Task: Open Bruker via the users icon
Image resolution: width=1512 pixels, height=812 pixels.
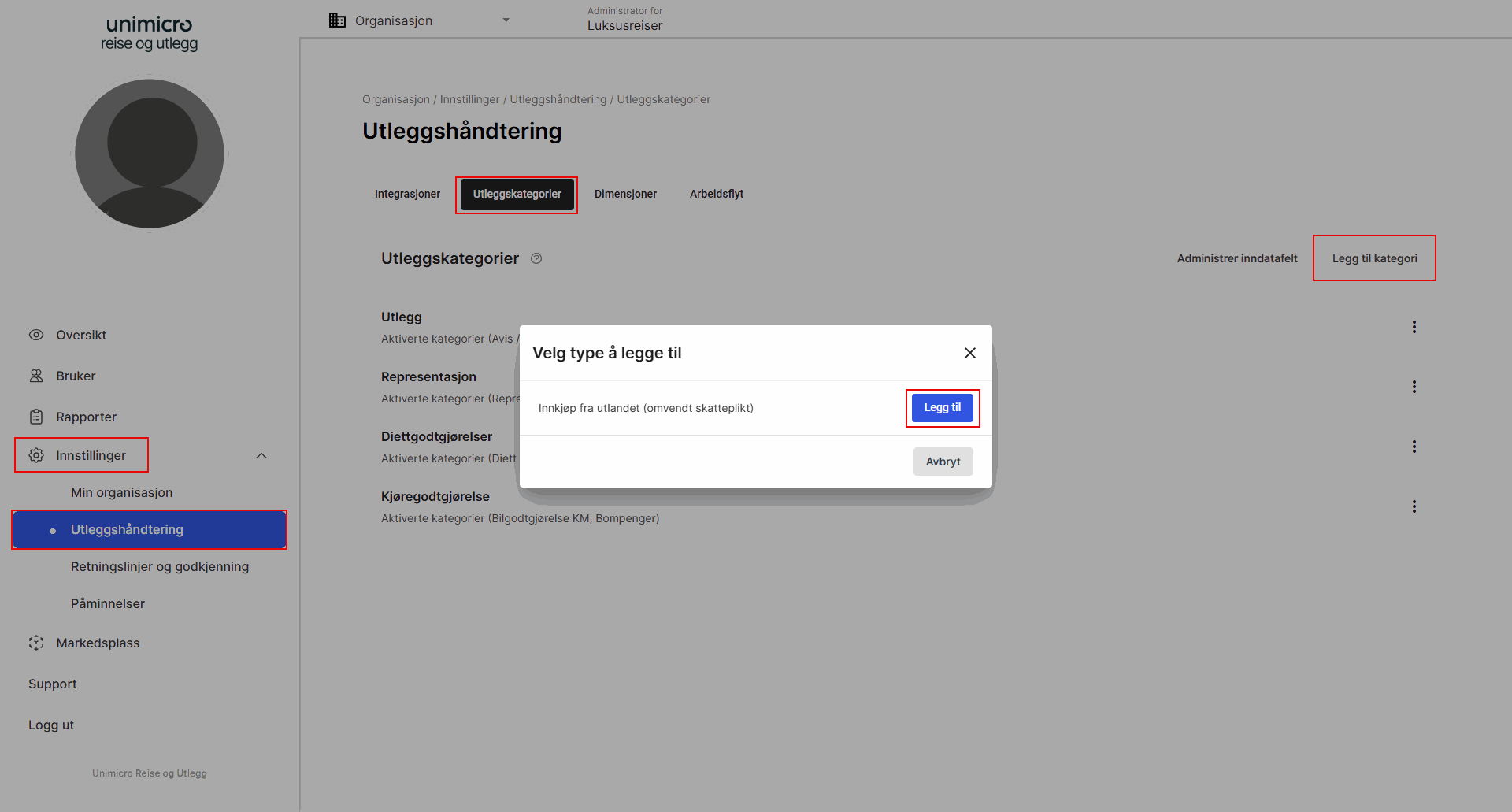Action: pyautogui.click(x=36, y=376)
